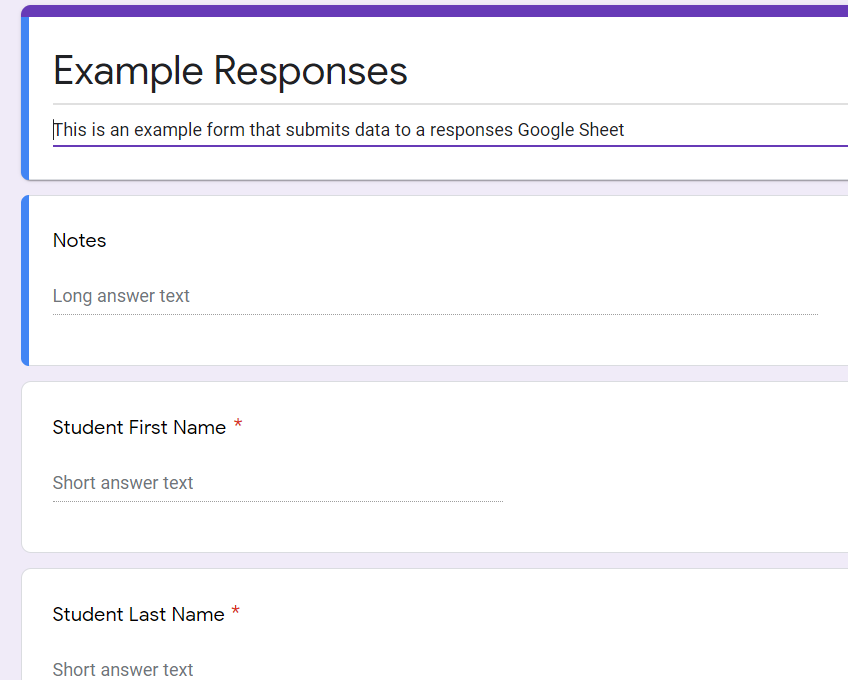Select the "Student First Name" question title

click(139, 427)
